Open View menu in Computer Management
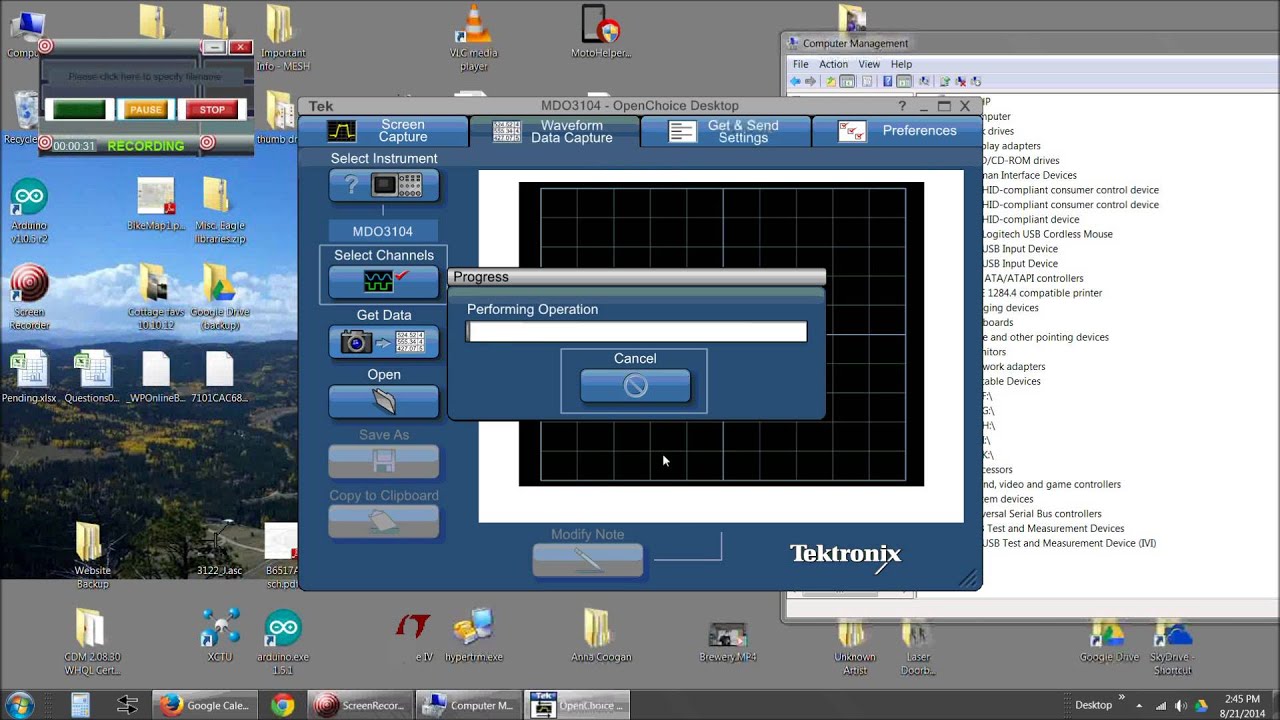1280x720 pixels. pyautogui.click(x=869, y=64)
